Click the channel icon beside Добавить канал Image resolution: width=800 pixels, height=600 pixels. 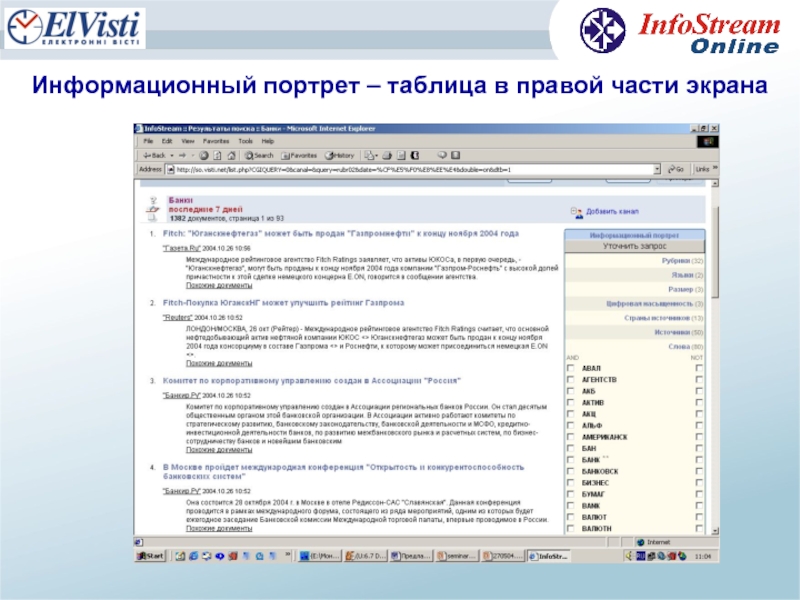pos(577,212)
